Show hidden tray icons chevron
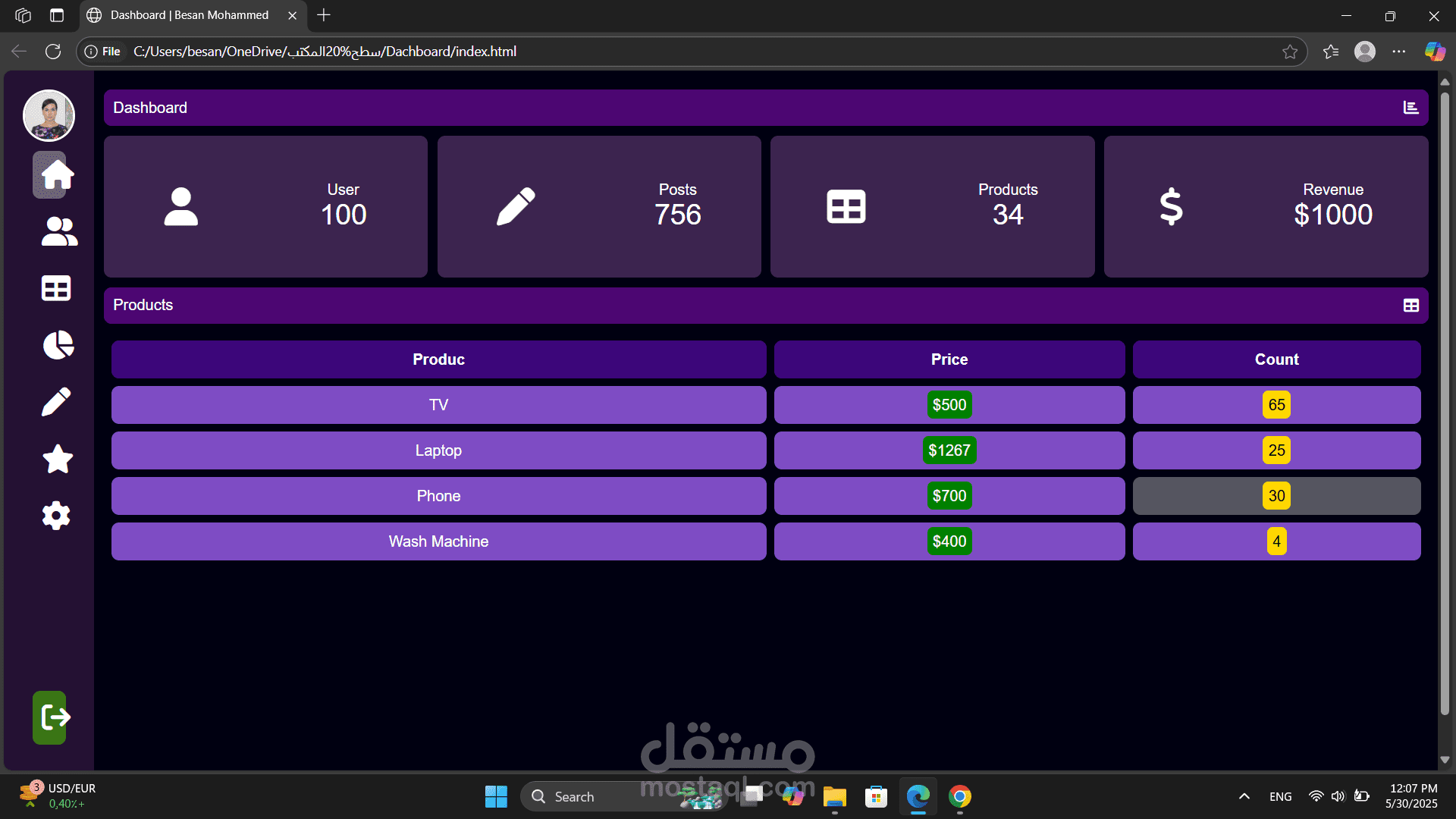The height and width of the screenshot is (819, 1456). point(1244,796)
